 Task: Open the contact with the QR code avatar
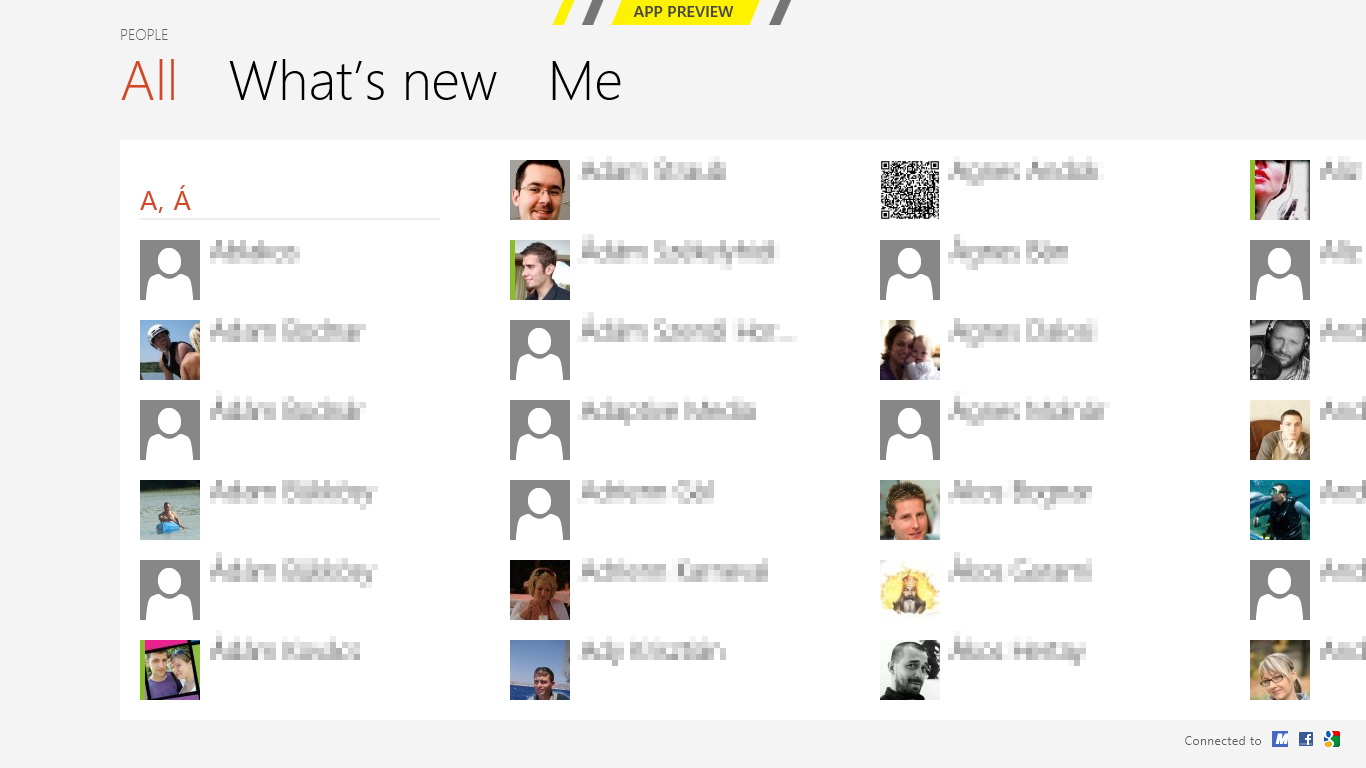click(910, 190)
